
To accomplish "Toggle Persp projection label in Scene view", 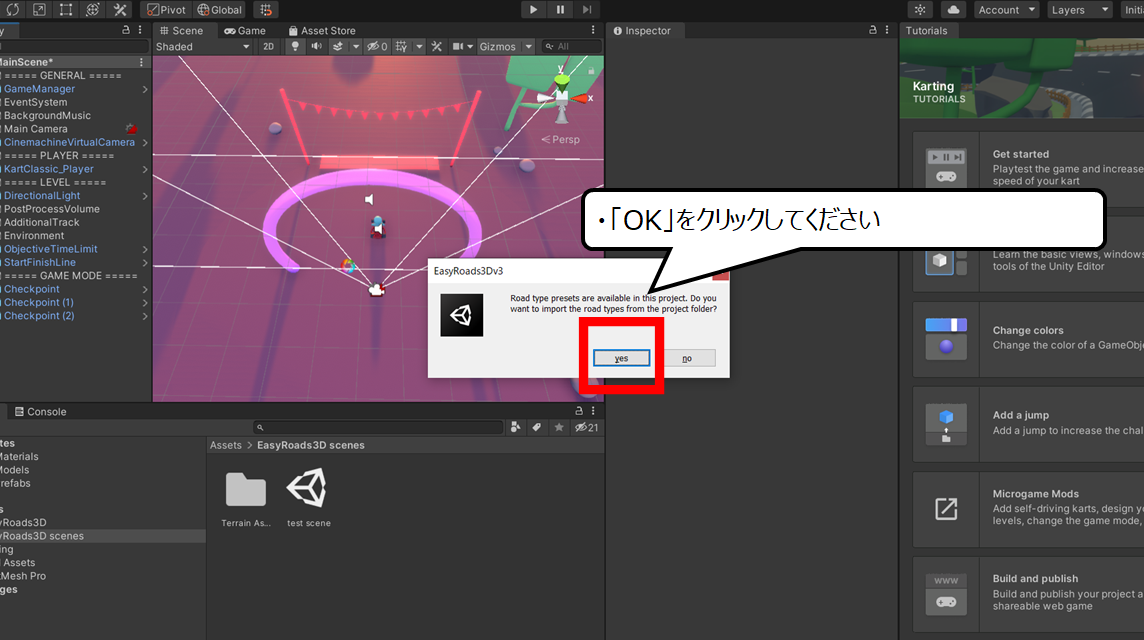I will tap(560, 139).
